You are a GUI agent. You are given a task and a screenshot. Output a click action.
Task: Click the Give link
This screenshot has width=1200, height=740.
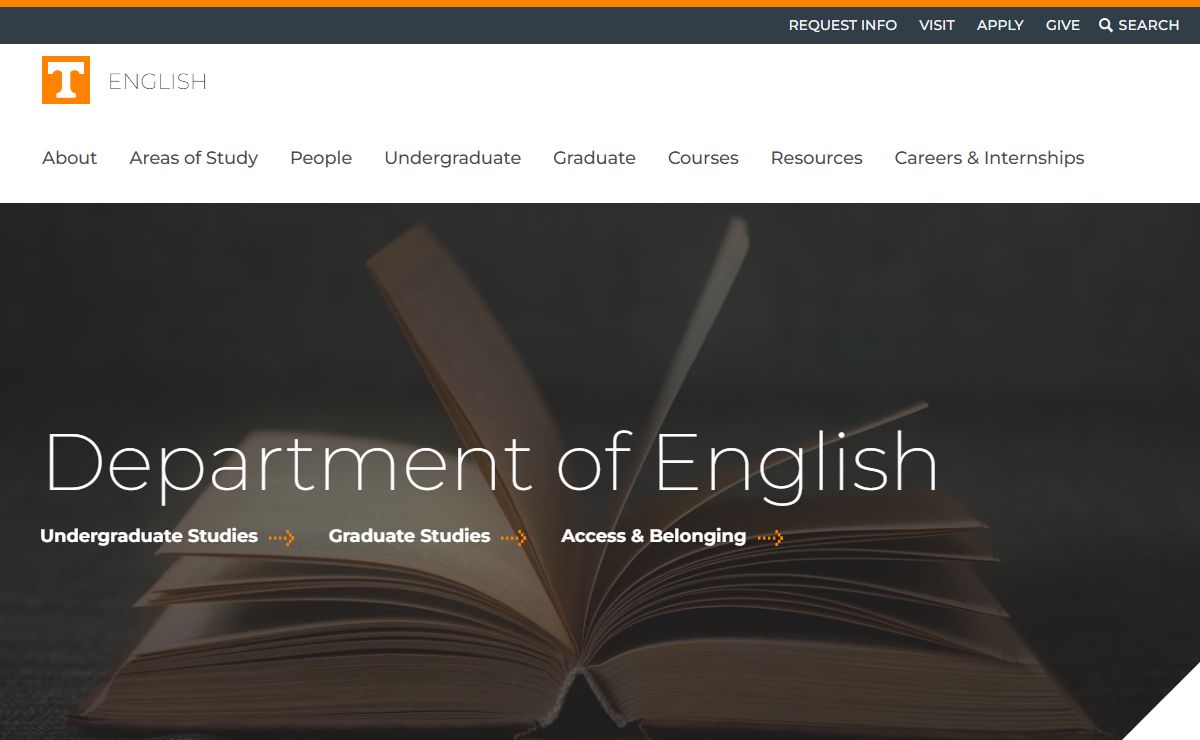1063,25
